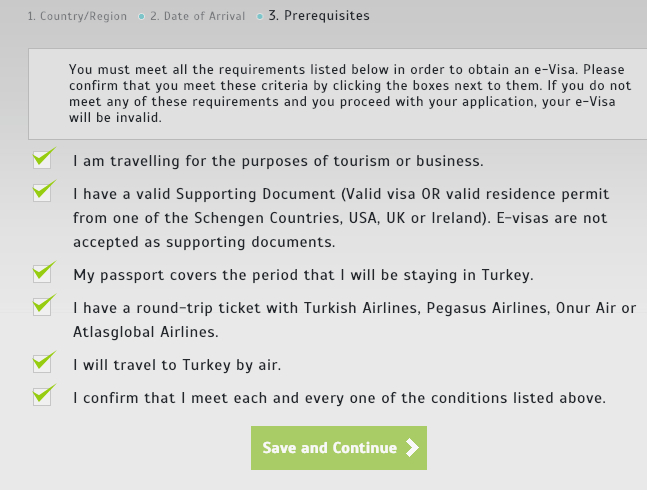This screenshot has width=647, height=490.
Task: Click the dot before Date of Arrival
Action: pos(142,17)
